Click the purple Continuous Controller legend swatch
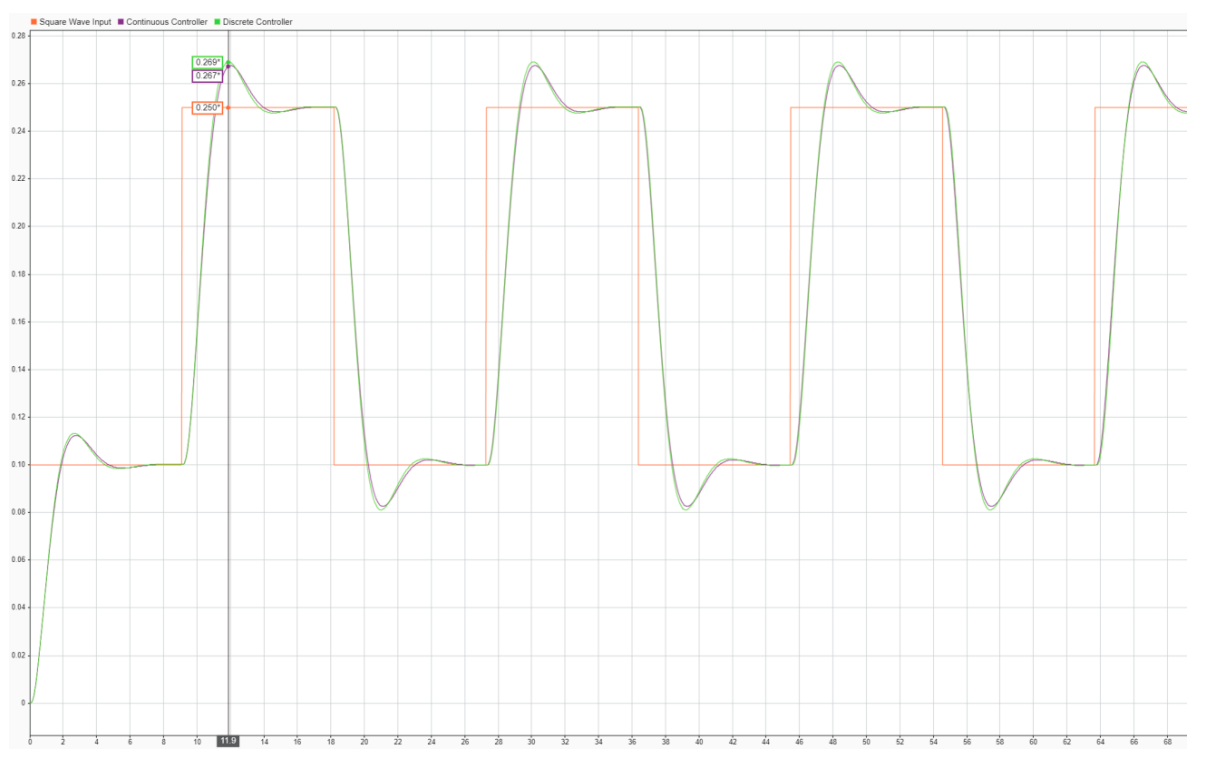Viewport: 1205px width, 762px height. pos(120,21)
